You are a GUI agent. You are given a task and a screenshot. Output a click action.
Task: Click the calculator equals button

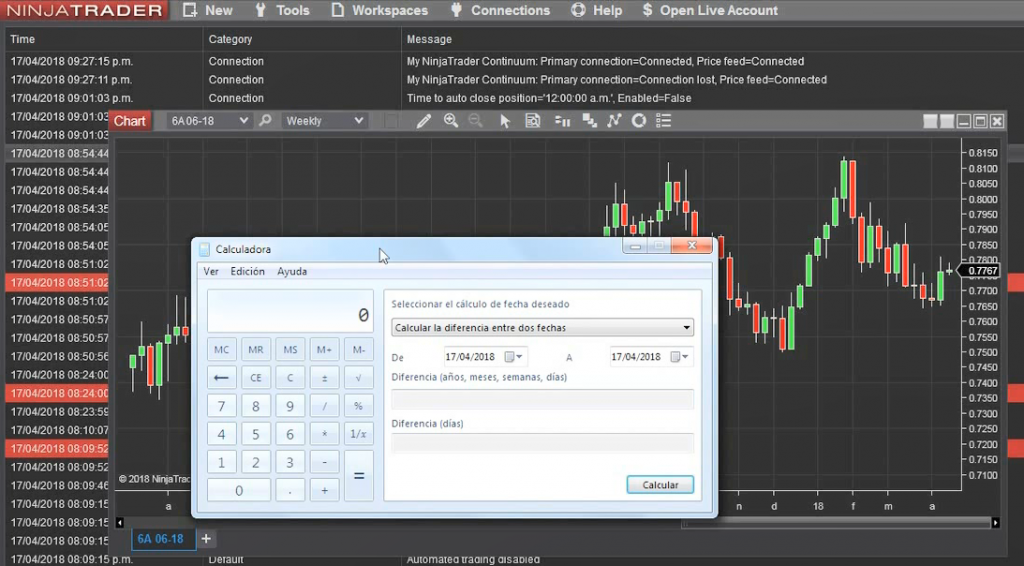(x=359, y=476)
